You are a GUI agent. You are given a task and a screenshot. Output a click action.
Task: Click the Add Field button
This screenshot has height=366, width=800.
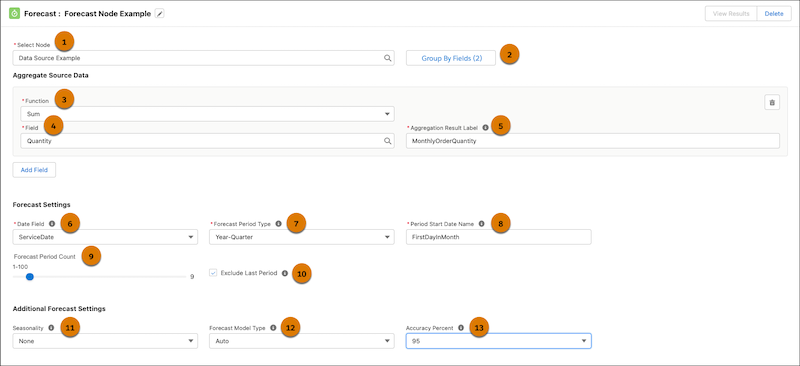[34, 170]
